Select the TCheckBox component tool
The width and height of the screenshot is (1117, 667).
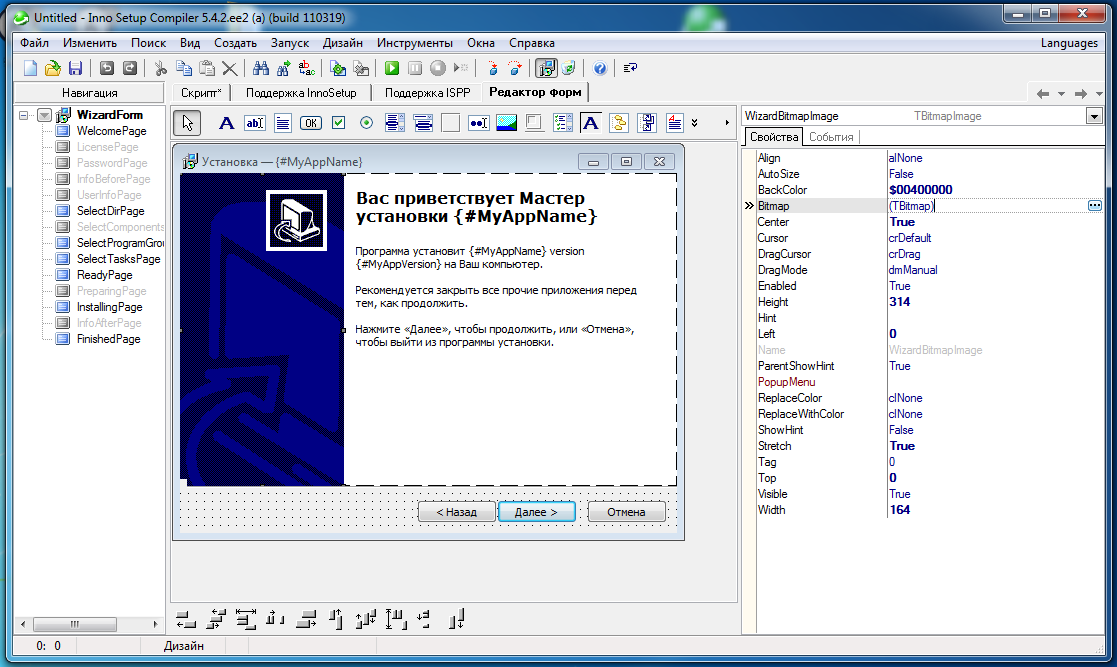pos(337,122)
